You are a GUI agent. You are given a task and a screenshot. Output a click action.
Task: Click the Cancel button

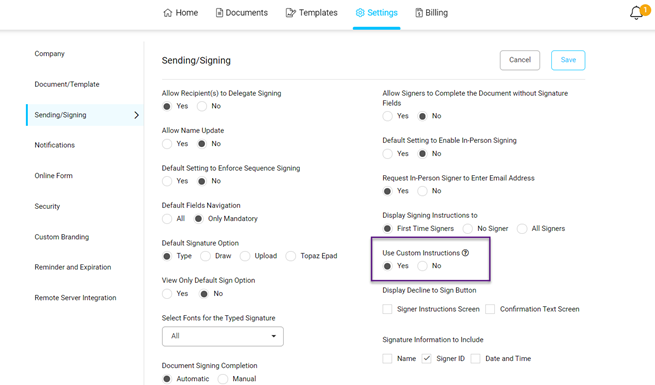520,60
